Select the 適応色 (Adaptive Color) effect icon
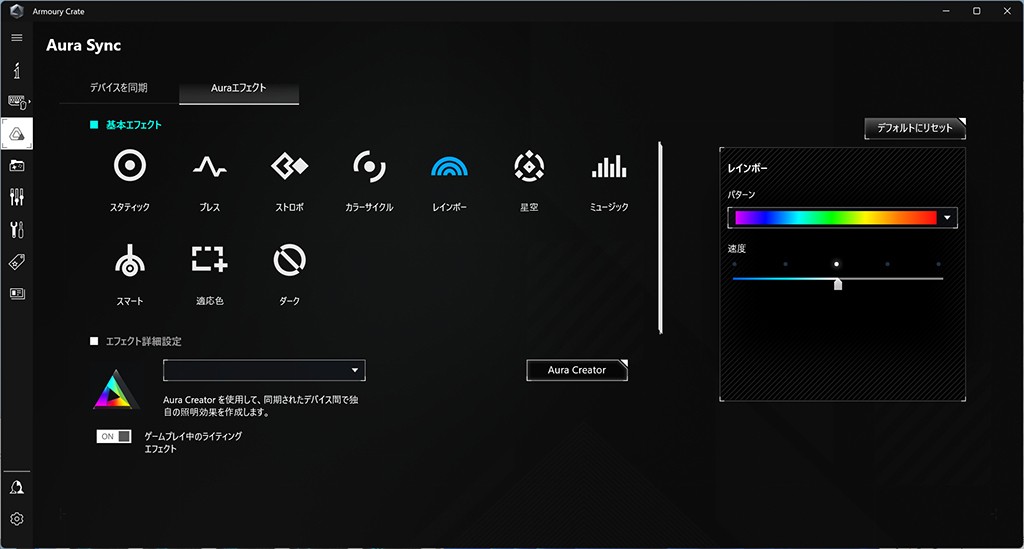 click(x=210, y=259)
